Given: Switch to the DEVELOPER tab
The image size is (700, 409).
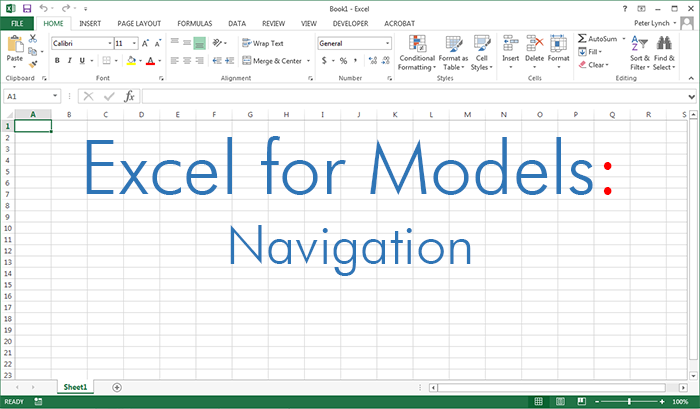Looking at the screenshot, I should point(350,23).
